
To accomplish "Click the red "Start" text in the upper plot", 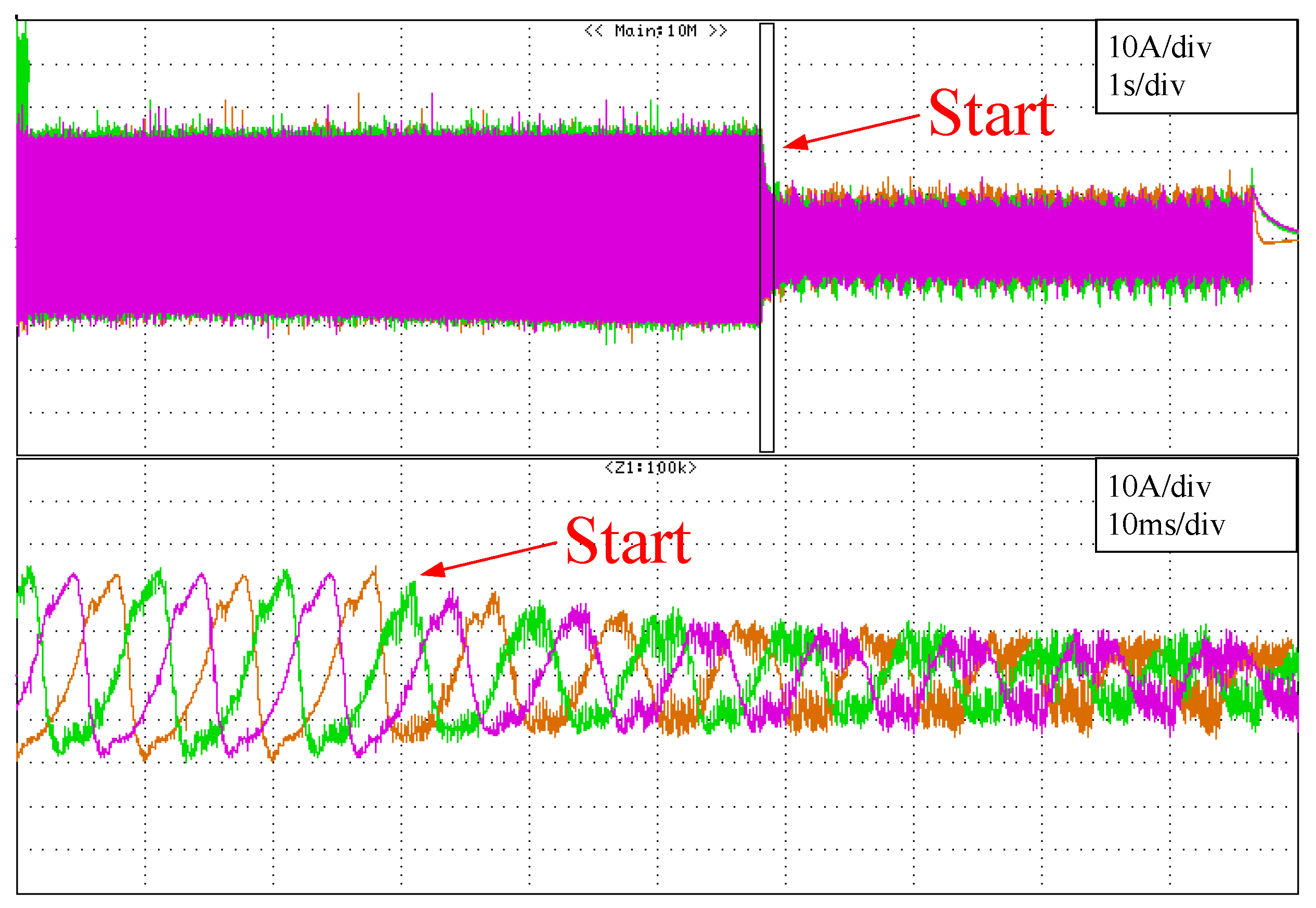I will pyautogui.click(x=992, y=113).
